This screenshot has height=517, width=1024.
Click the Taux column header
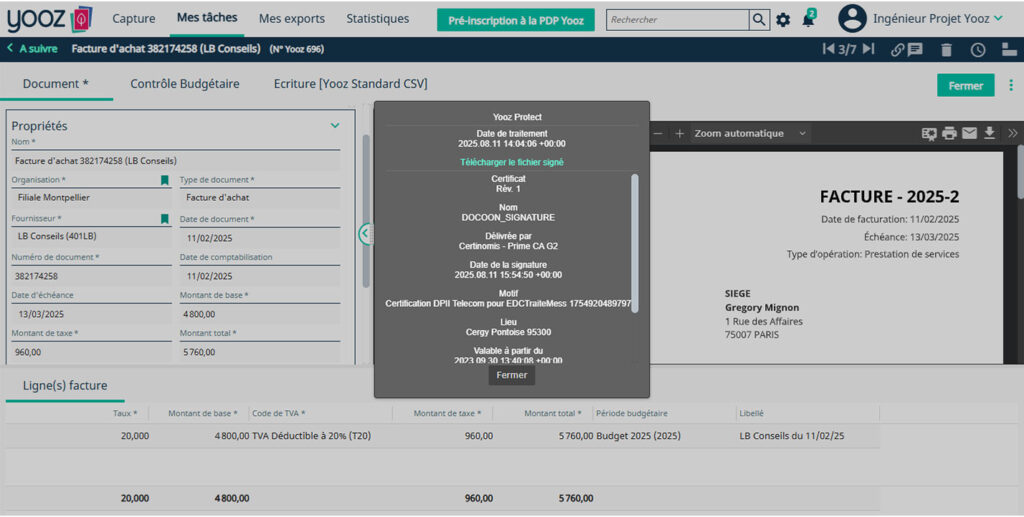[x=125, y=413]
